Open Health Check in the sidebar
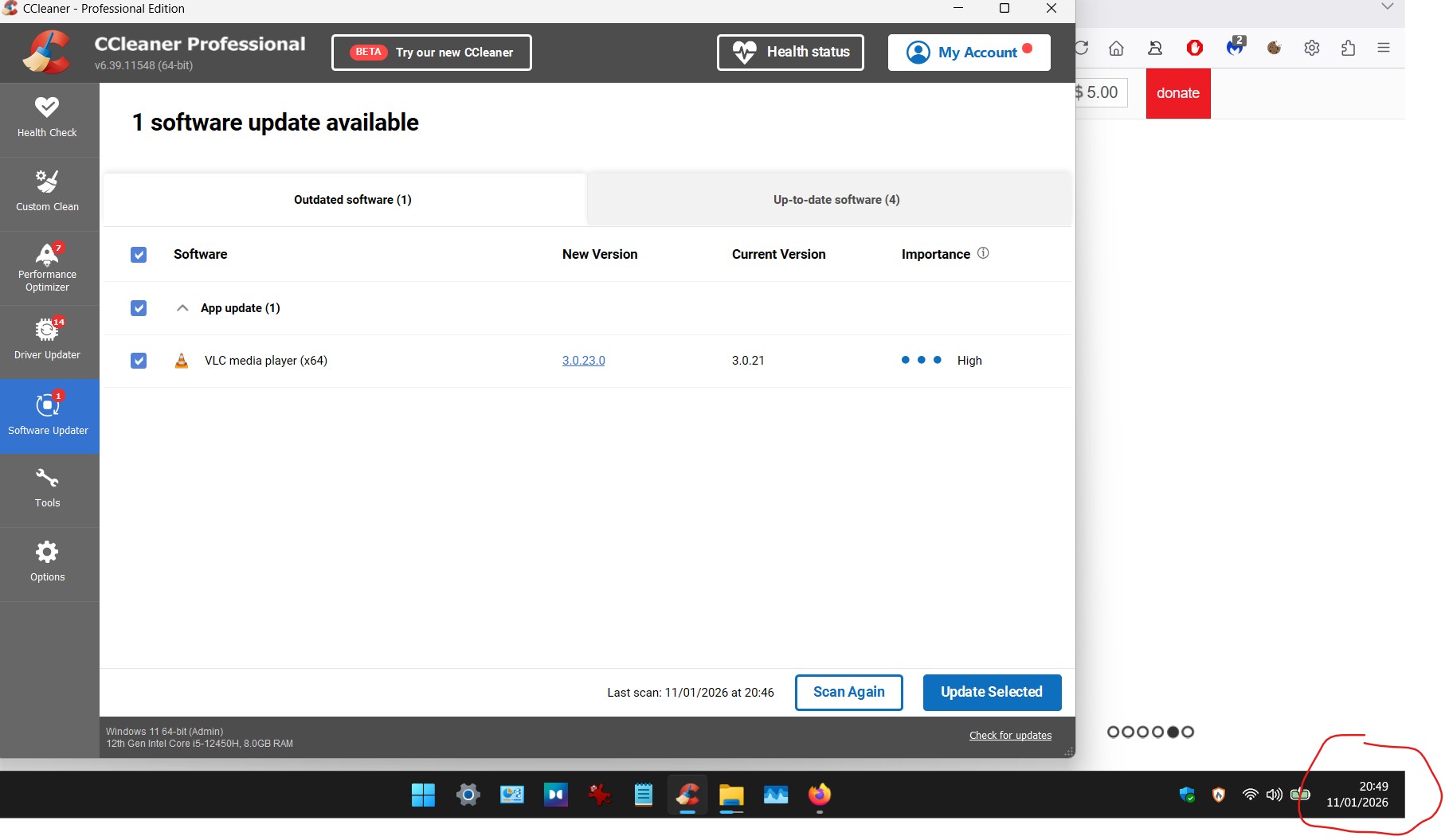 [x=47, y=118]
